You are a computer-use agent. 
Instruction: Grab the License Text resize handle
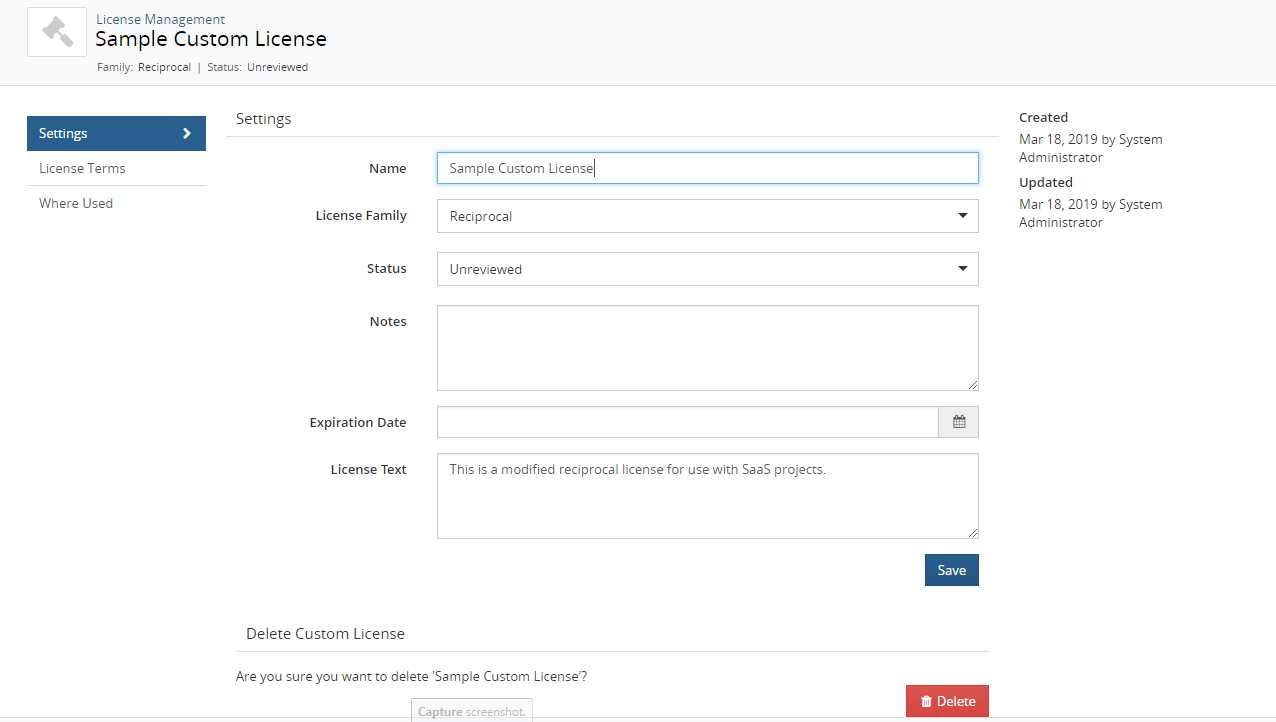[972, 532]
